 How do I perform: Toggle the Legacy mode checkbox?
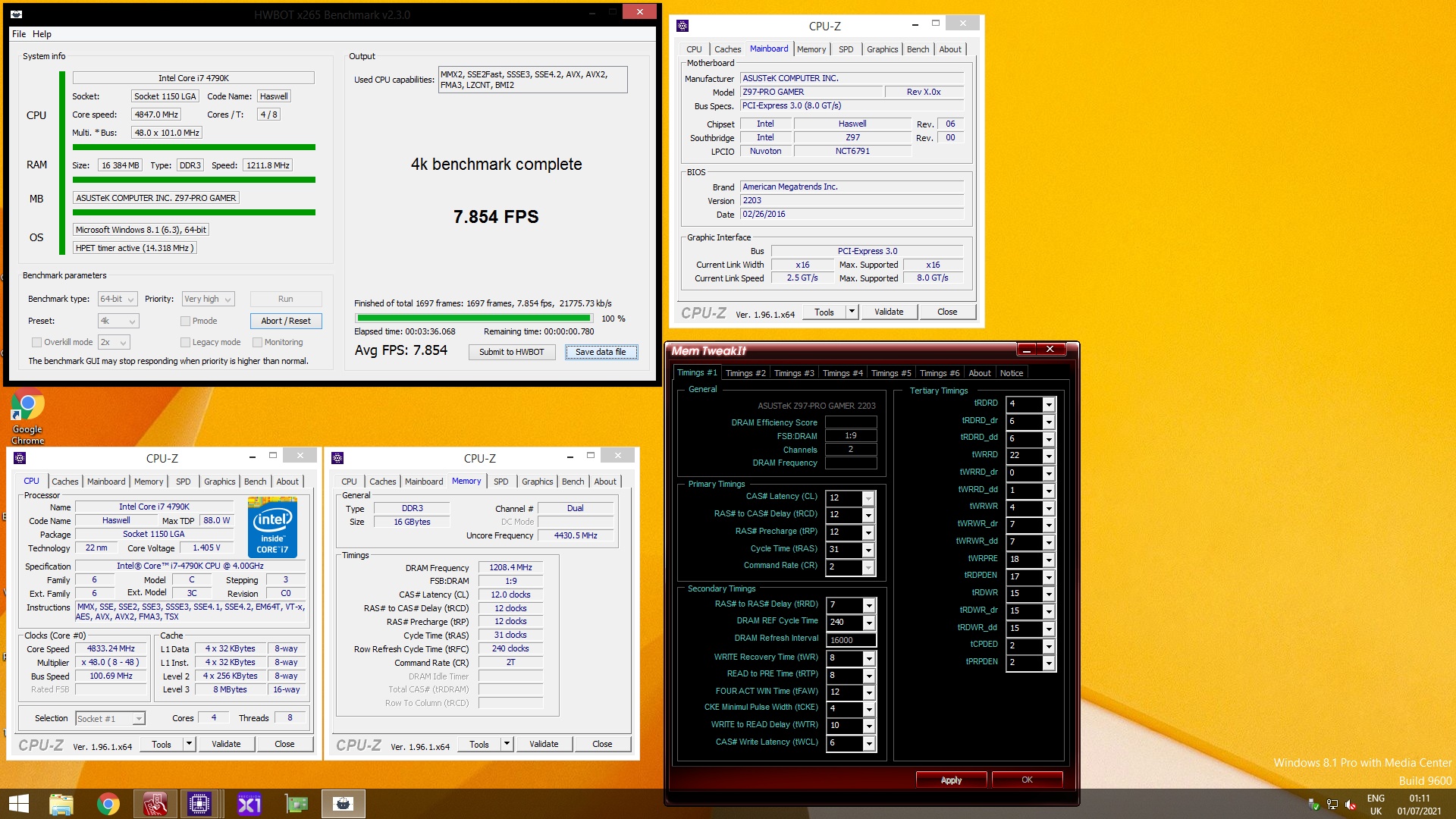coord(185,342)
